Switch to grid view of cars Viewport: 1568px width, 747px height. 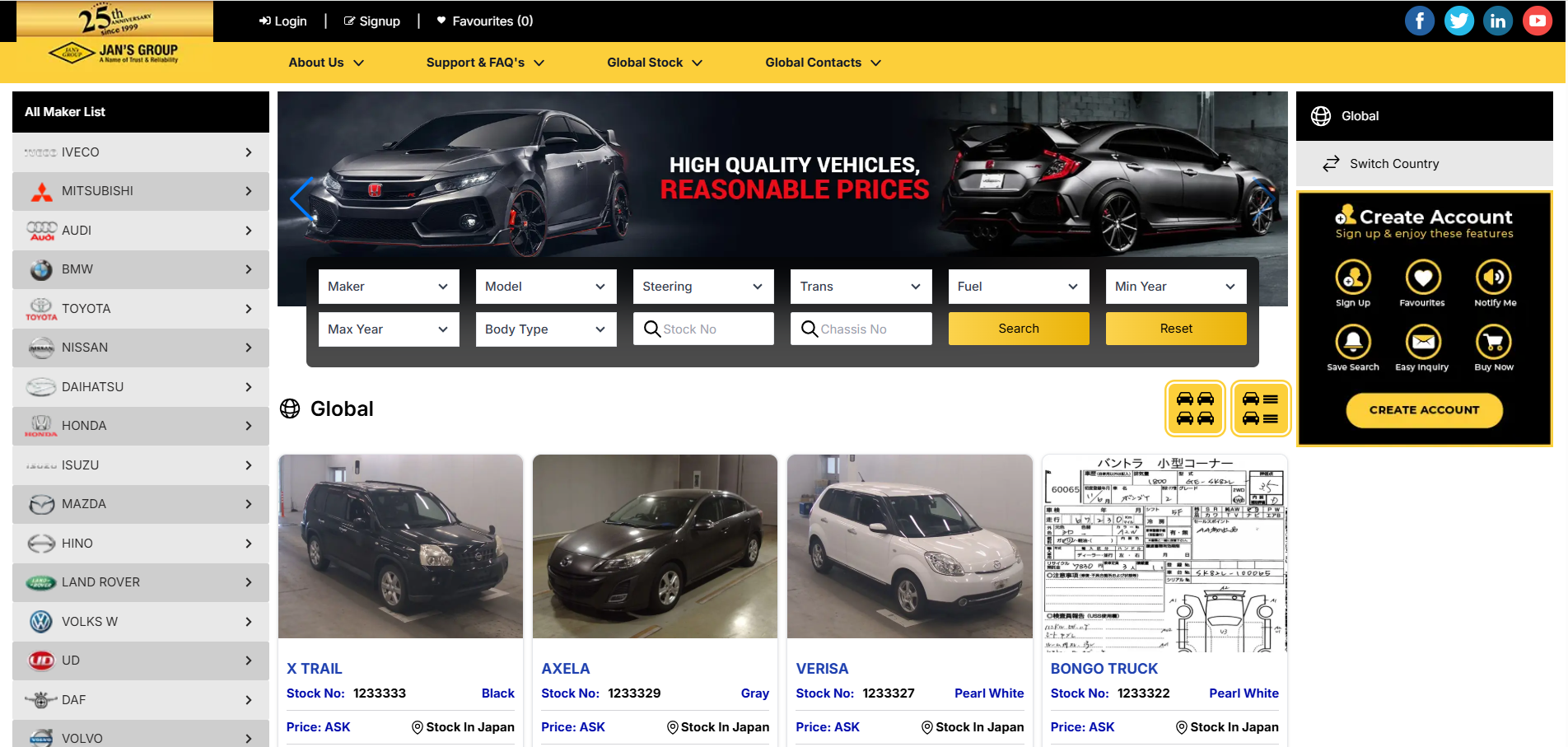[1195, 409]
